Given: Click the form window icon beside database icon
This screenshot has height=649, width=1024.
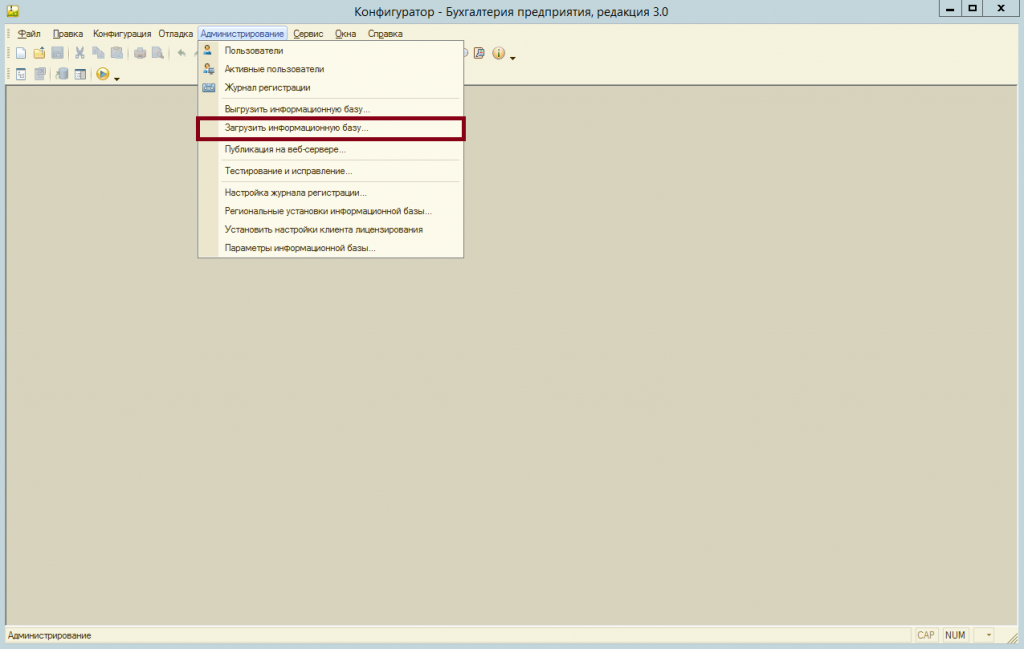Looking at the screenshot, I should click(80, 74).
